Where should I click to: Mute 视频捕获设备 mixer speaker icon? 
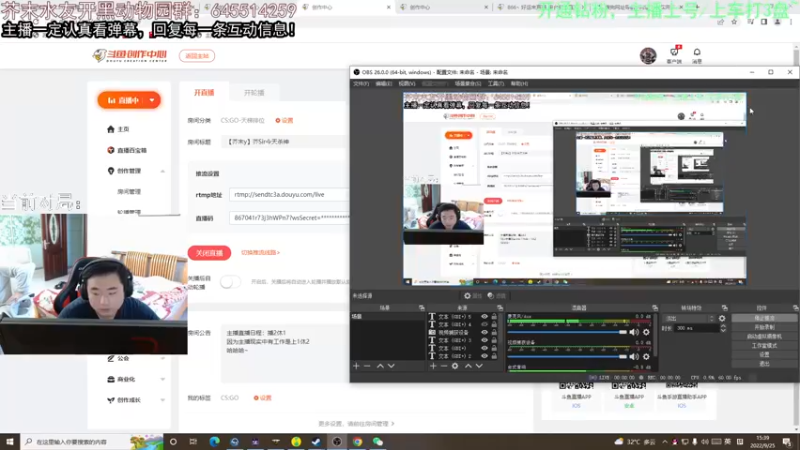click(x=634, y=357)
